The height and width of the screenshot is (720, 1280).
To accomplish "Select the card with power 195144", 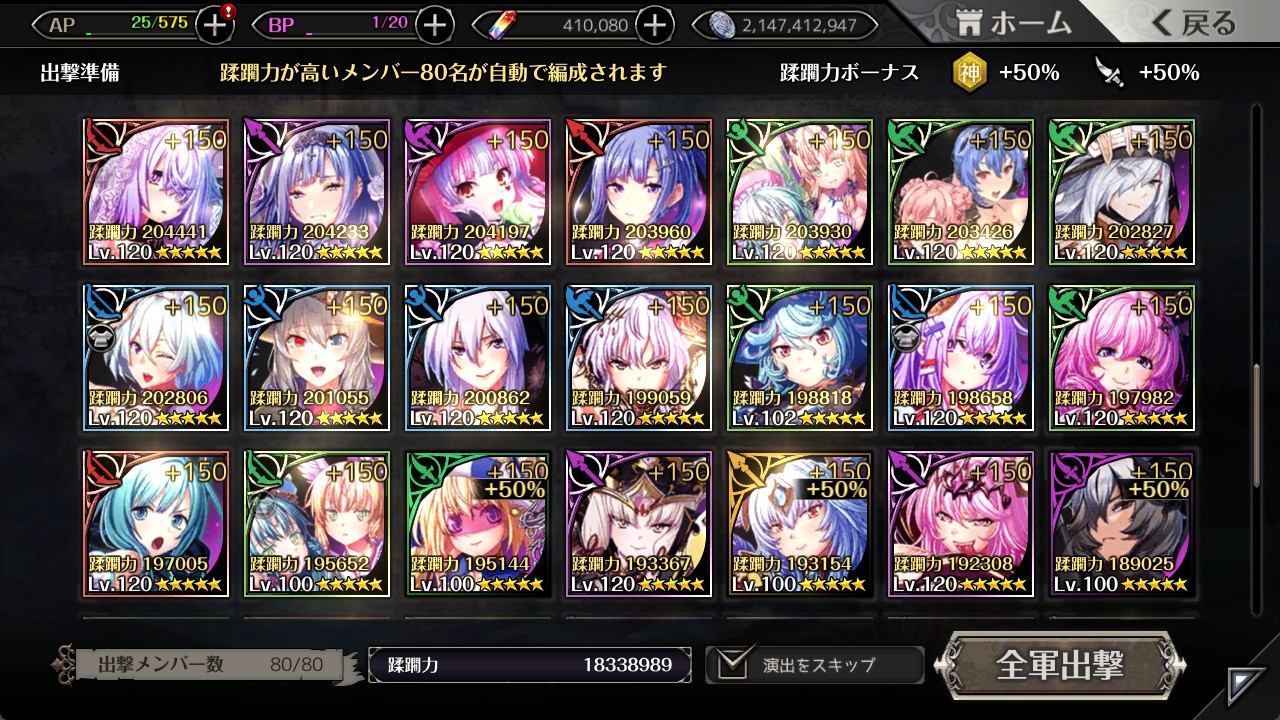I will coord(477,524).
